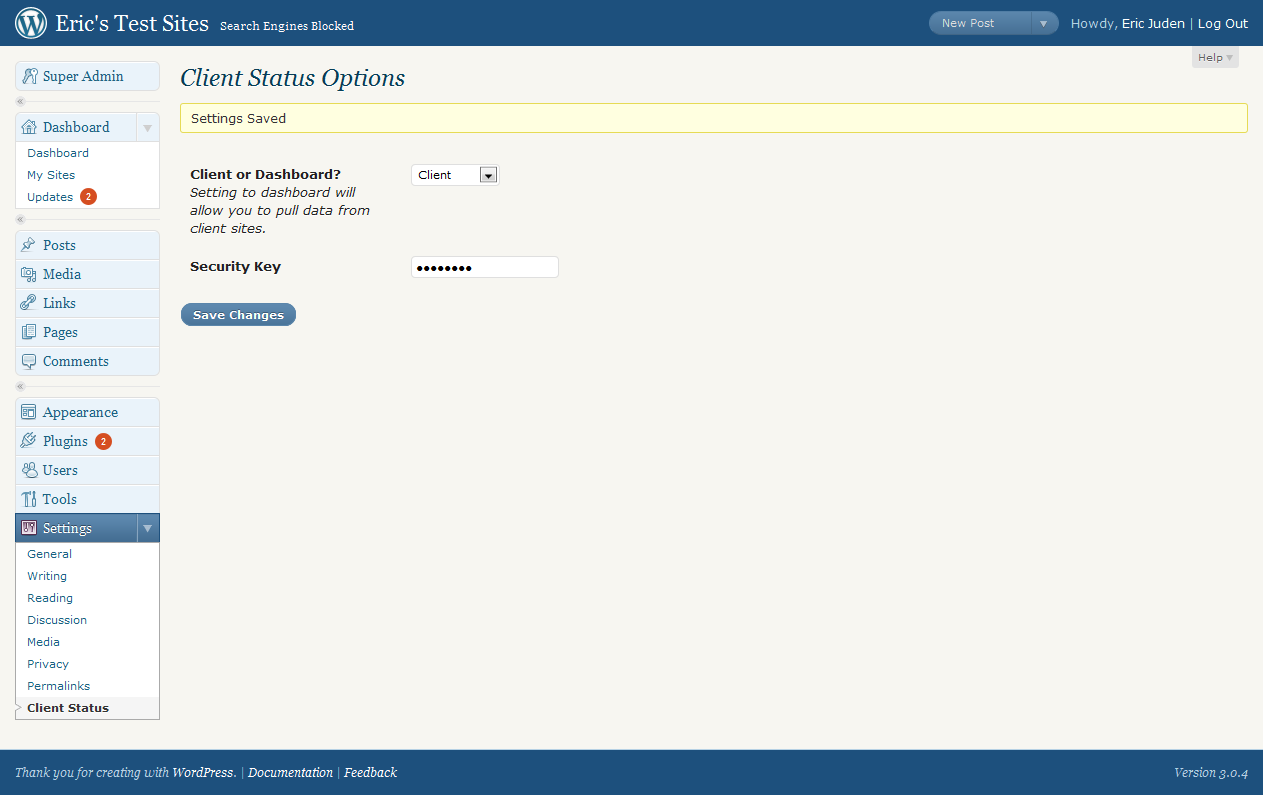Open Super Admin menu
1263x795 pixels.
[x=87, y=76]
